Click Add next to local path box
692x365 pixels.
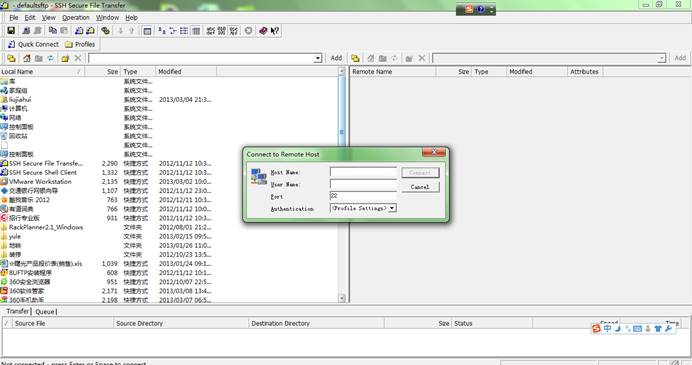[336, 58]
